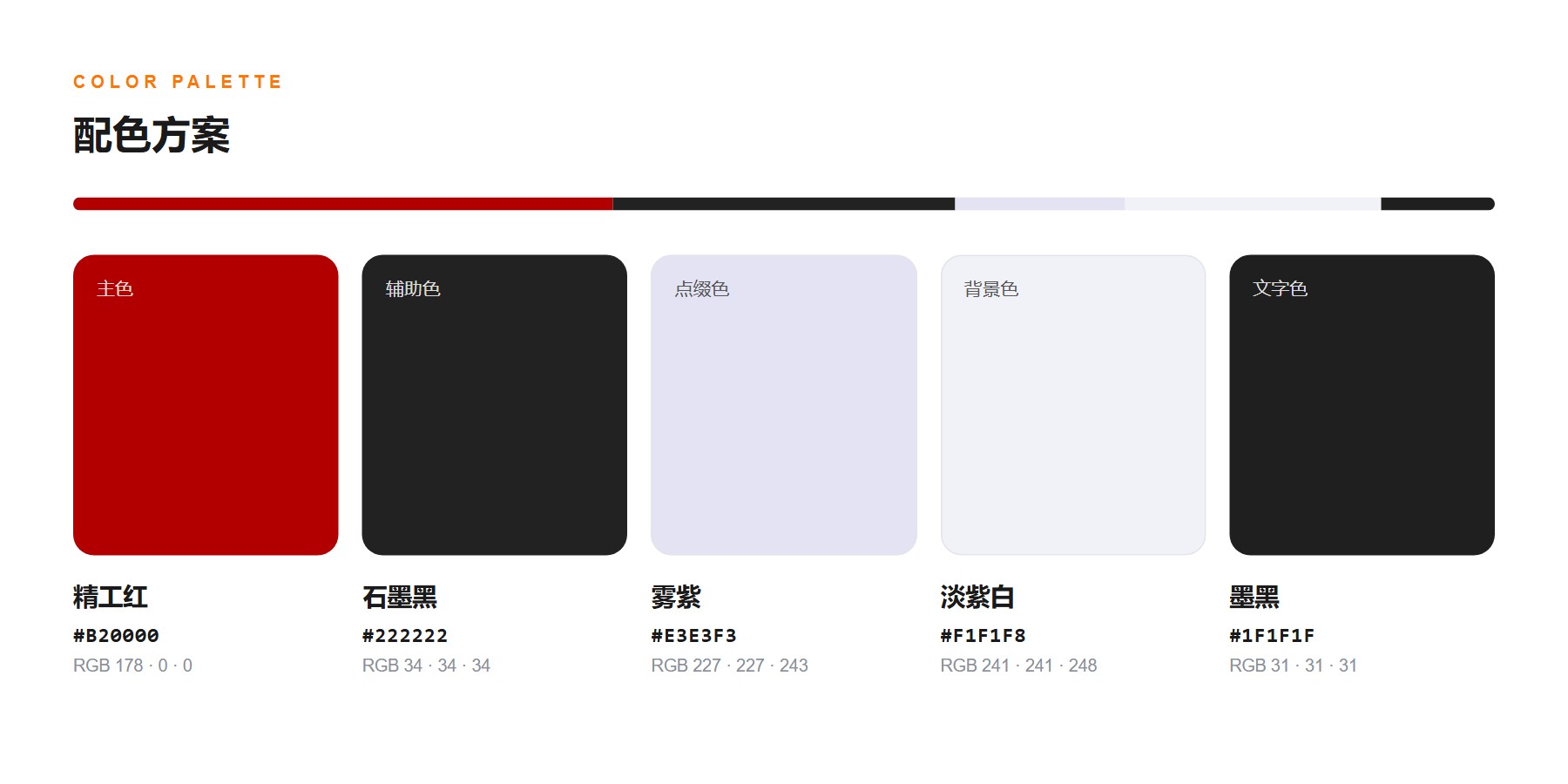Screen dimensions: 1568x784
Task: Click the color name 精工红
Action: tap(111, 597)
